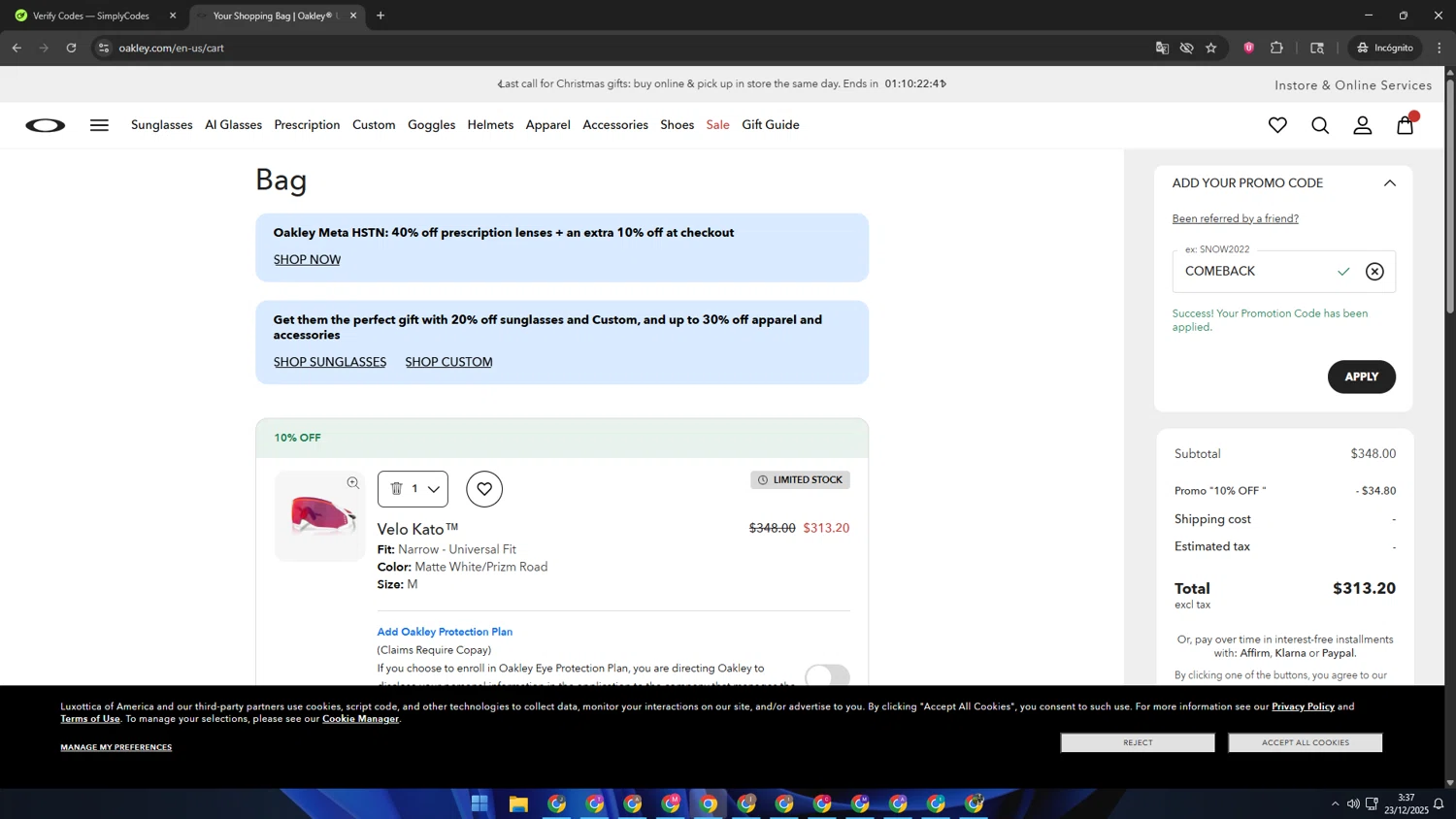
Task: Open the account profile icon
Action: (1363, 125)
